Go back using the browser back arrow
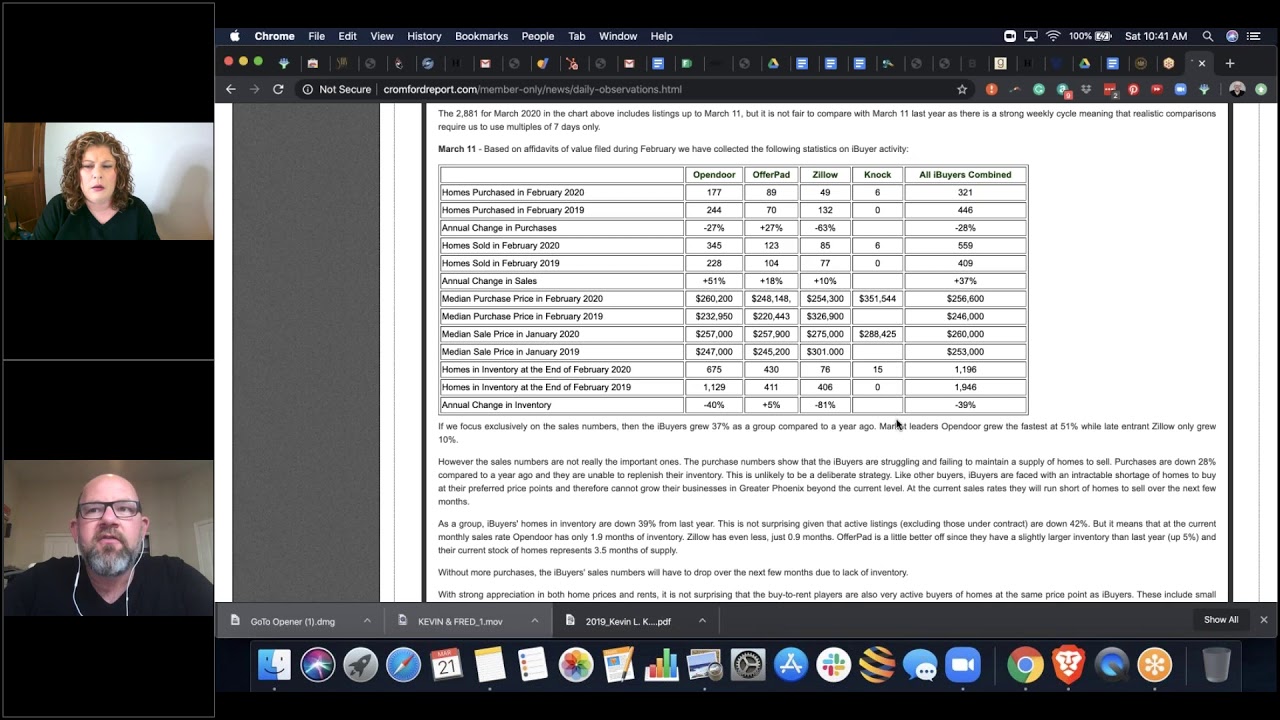The height and width of the screenshot is (720, 1280). 231,89
